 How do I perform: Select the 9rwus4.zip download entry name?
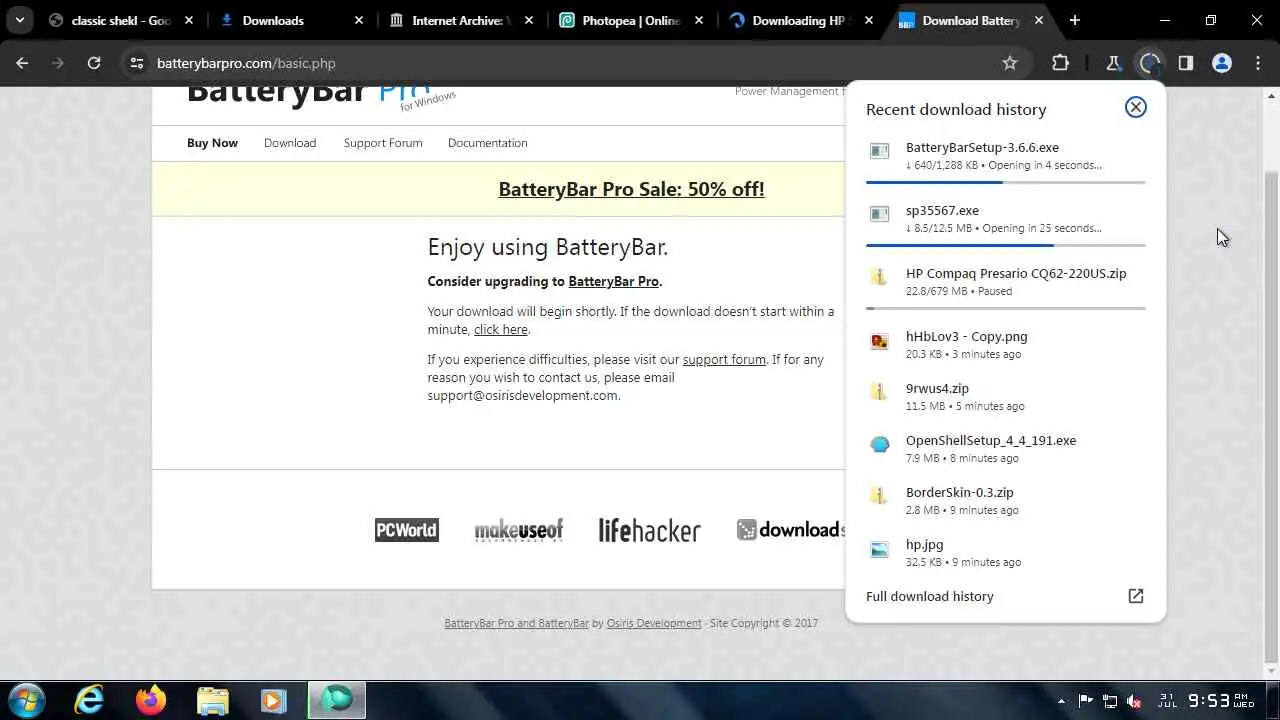pyautogui.click(x=937, y=388)
